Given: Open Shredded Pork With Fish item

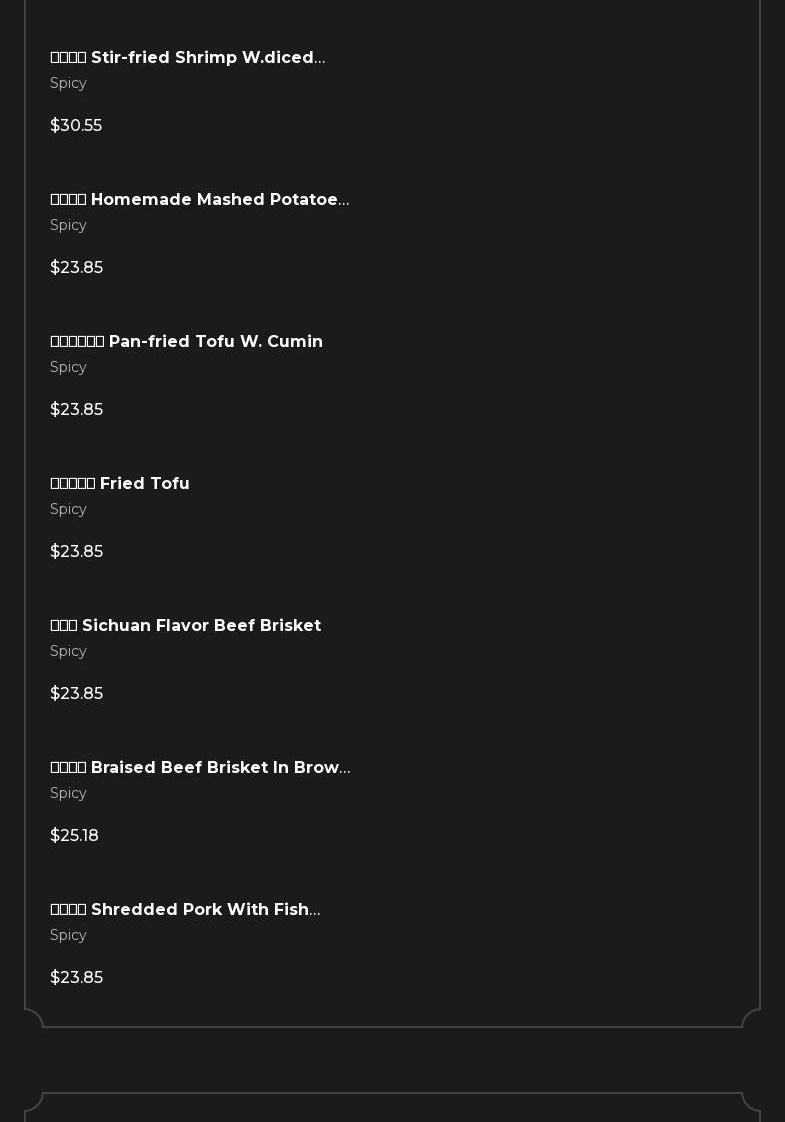Looking at the screenshot, I should [x=186, y=910].
